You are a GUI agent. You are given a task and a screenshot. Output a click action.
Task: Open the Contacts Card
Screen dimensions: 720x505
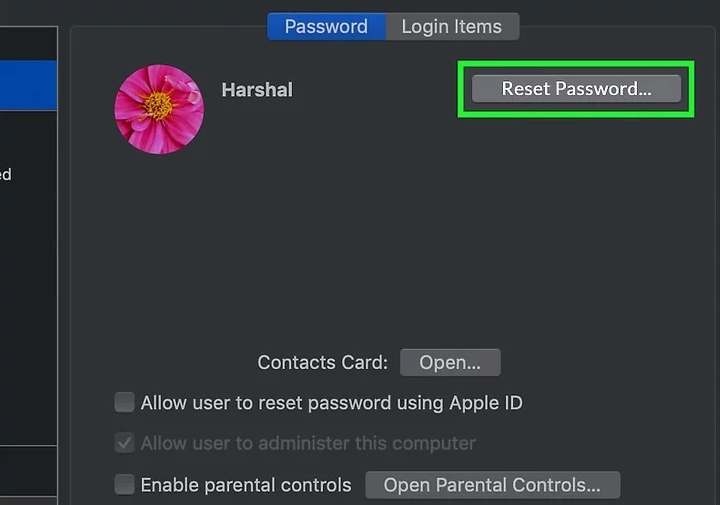pyautogui.click(x=450, y=362)
